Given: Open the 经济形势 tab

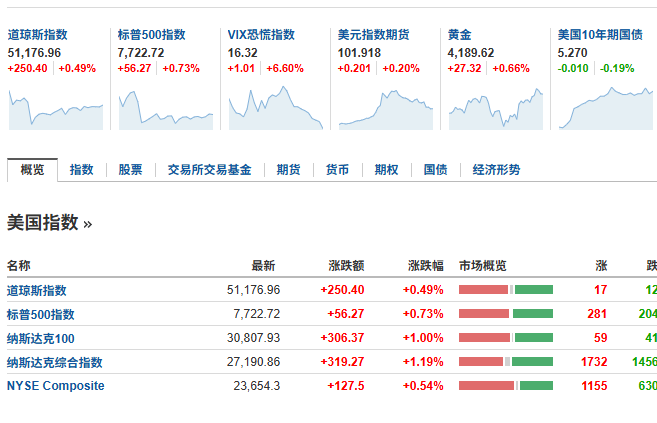Looking at the screenshot, I should (x=496, y=170).
